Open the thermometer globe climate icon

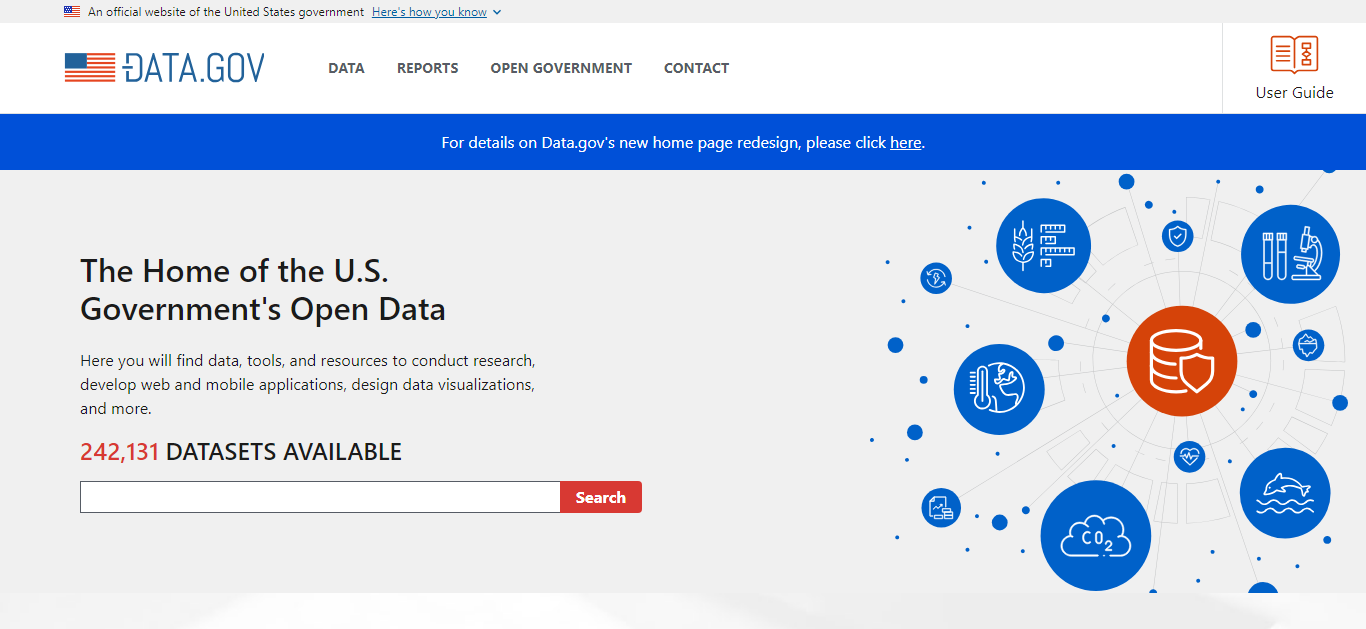tap(998, 389)
